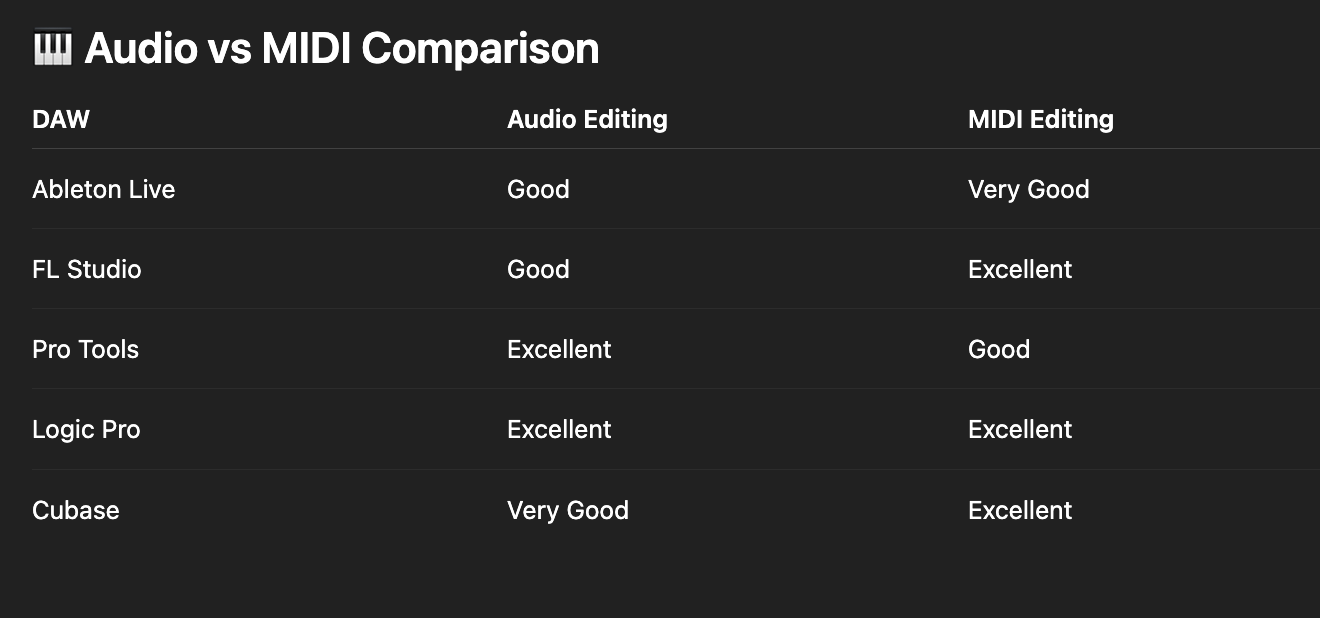Select the DAW column header
Screen dimensions: 1320x618
point(61,119)
